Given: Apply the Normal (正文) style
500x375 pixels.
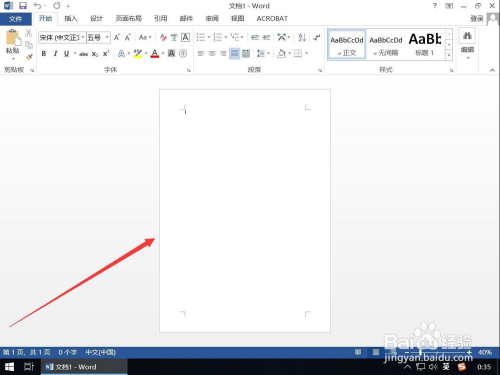Looking at the screenshot, I should point(347,45).
